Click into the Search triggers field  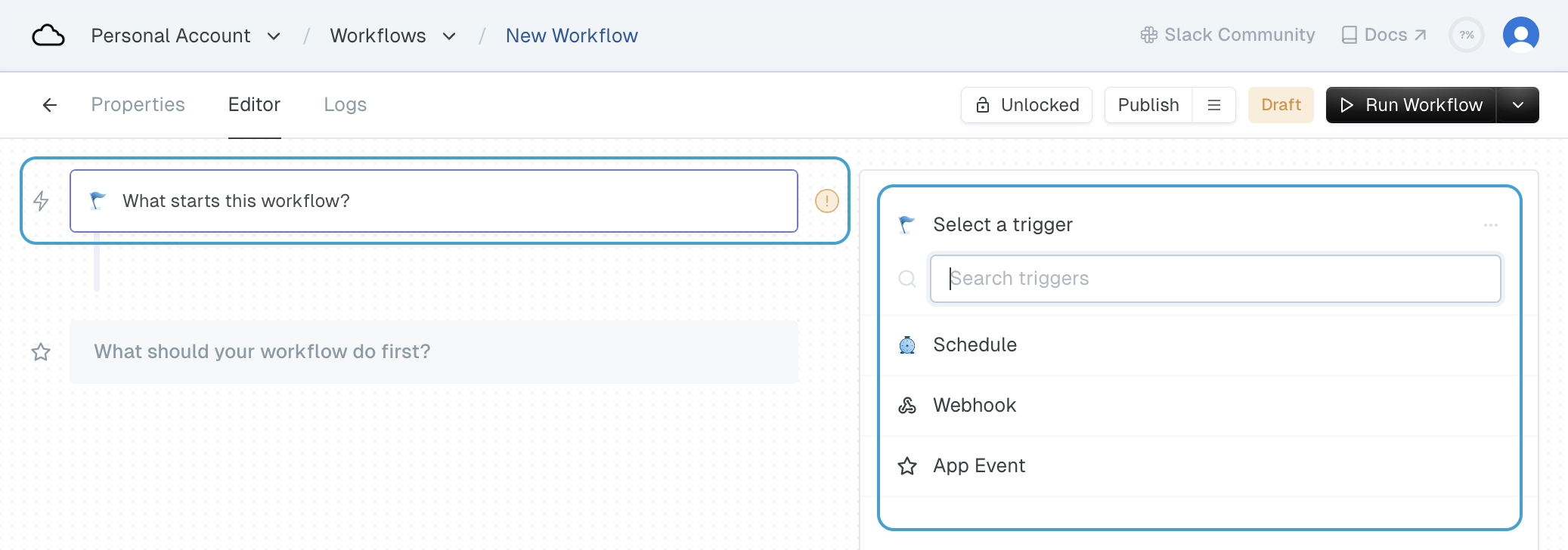point(1215,279)
